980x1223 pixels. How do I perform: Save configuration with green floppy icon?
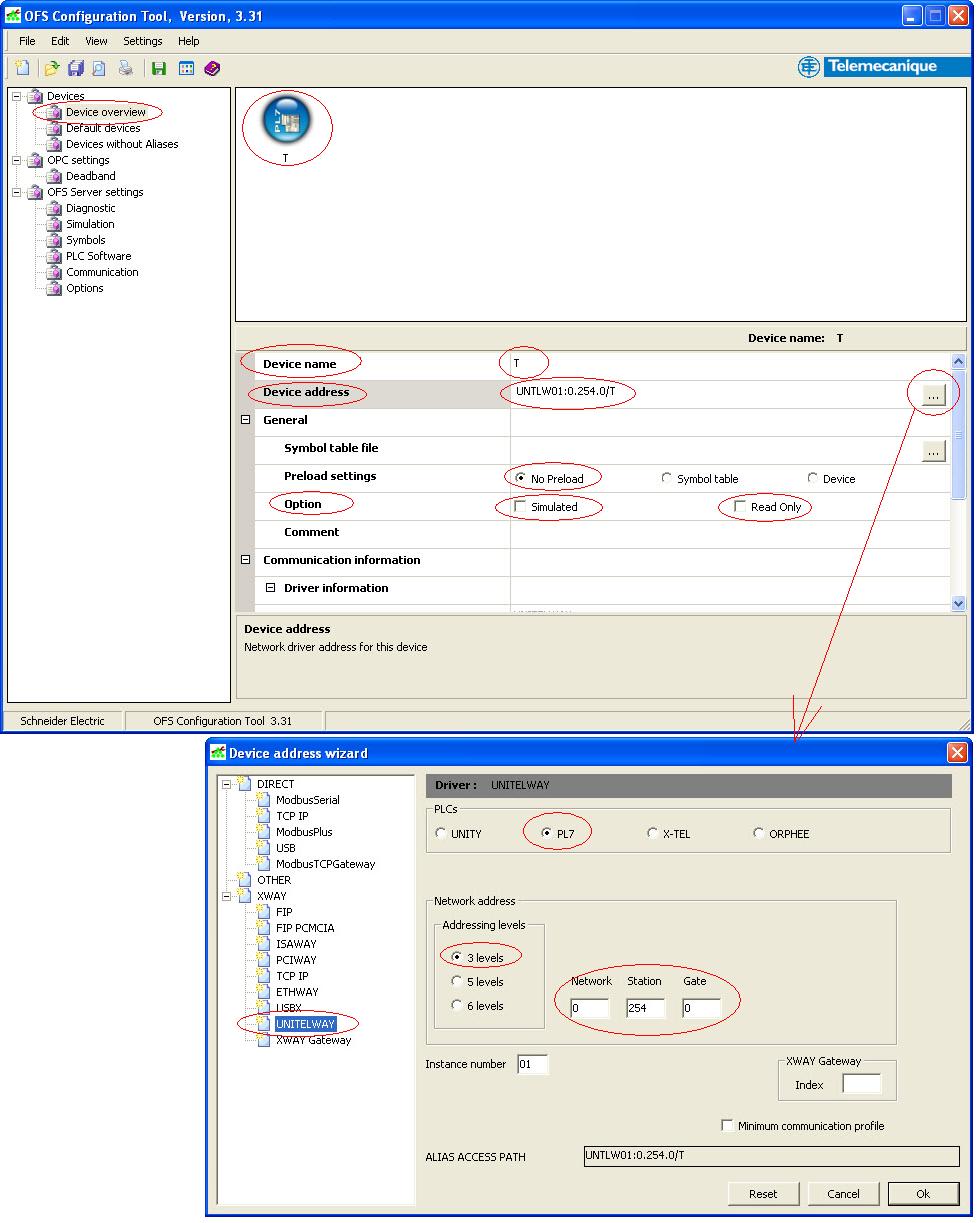pos(159,68)
